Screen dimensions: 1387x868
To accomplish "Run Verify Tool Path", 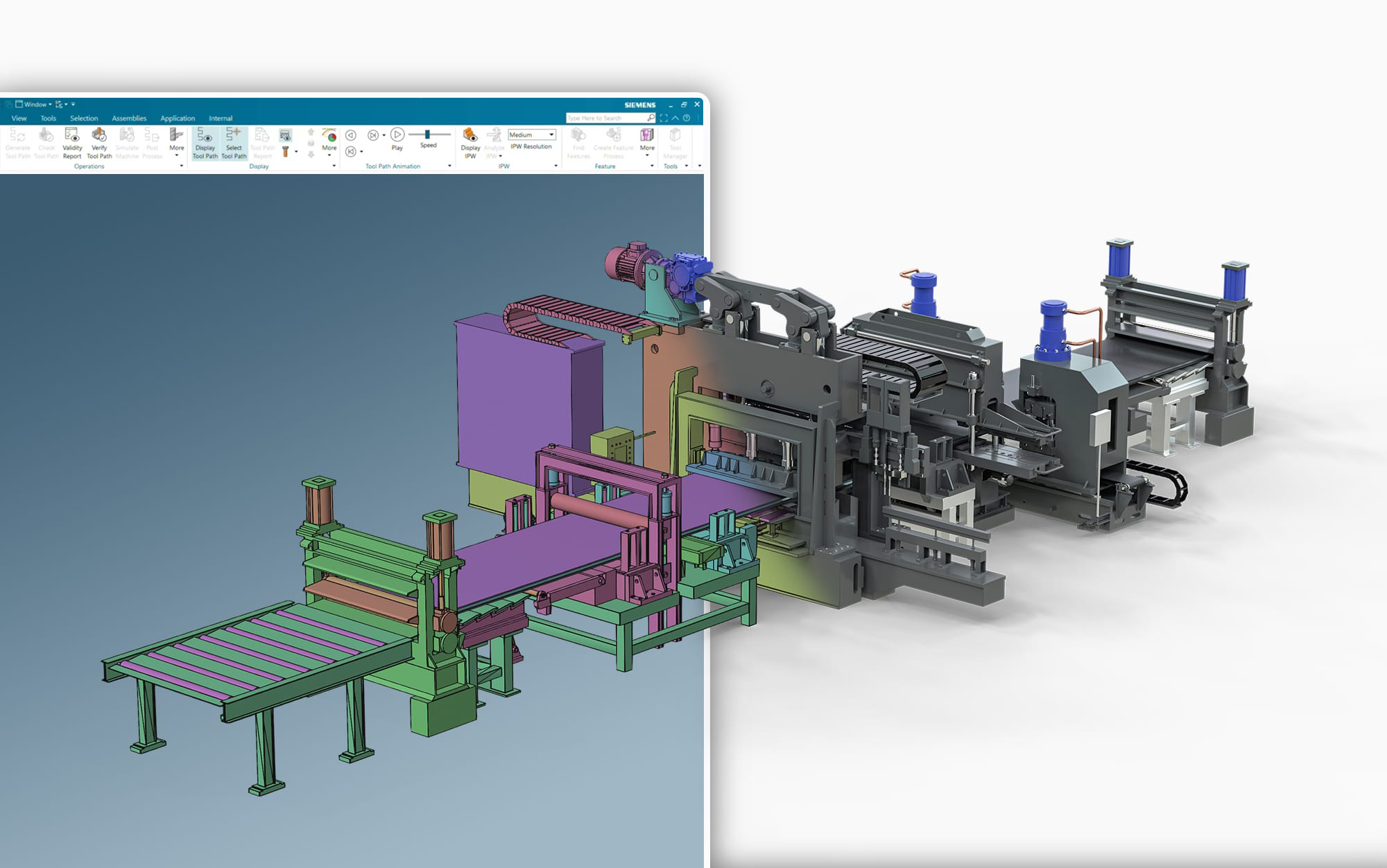I will [99, 143].
